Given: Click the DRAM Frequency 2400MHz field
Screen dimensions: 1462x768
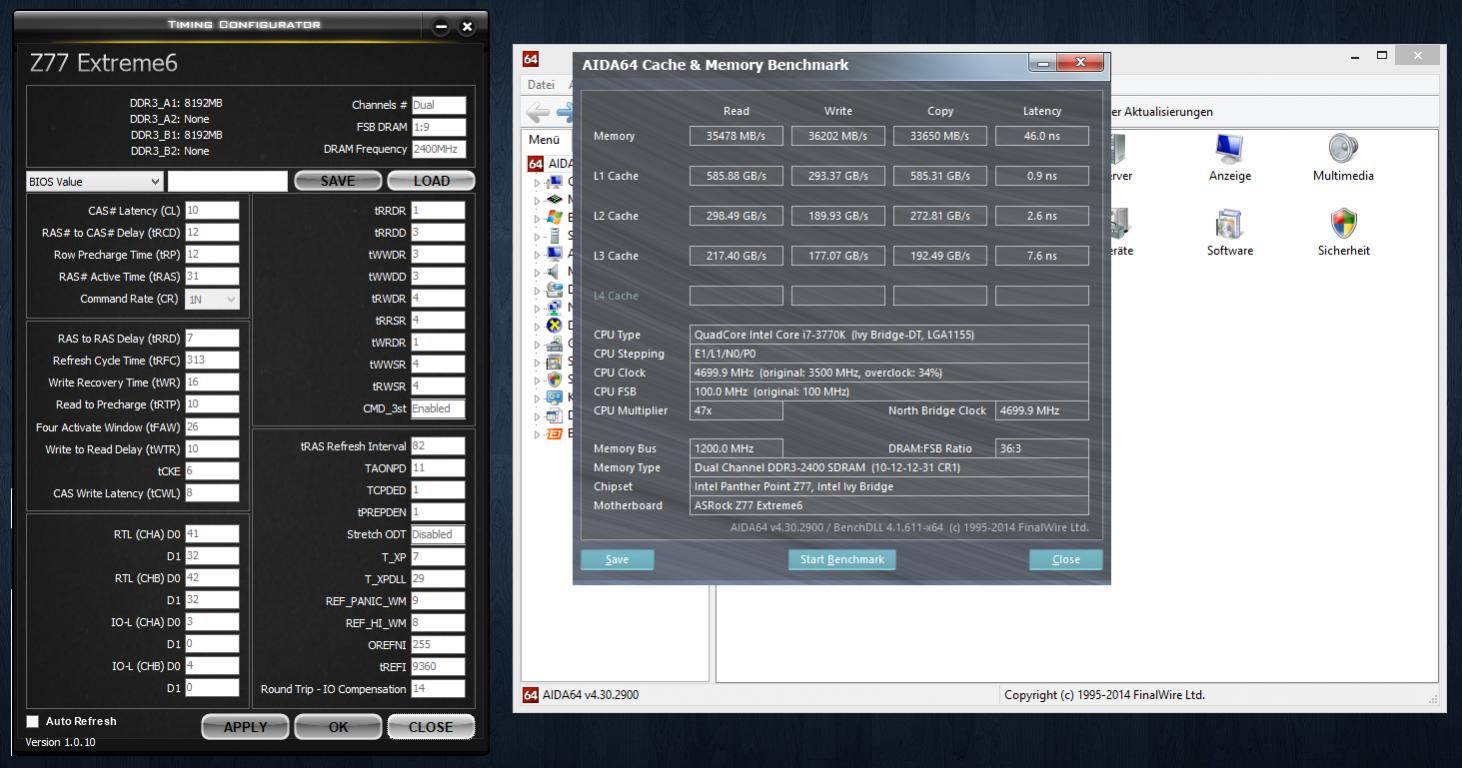Looking at the screenshot, I should (438, 149).
